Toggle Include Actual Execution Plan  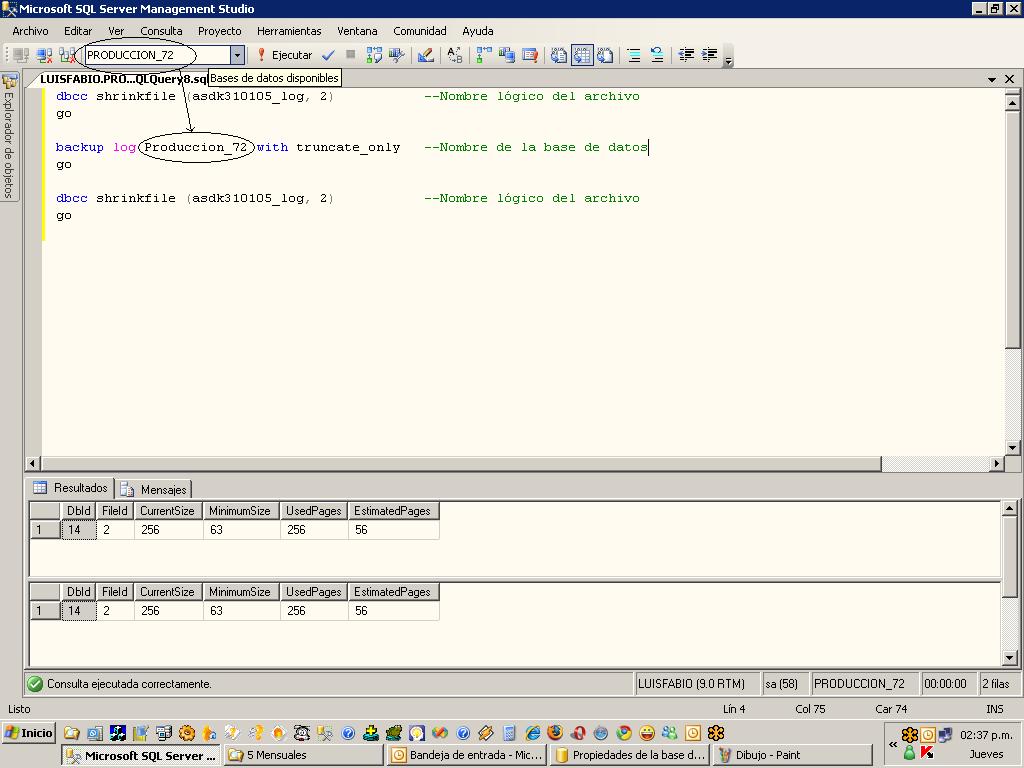pyautogui.click(x=484, y=56)
